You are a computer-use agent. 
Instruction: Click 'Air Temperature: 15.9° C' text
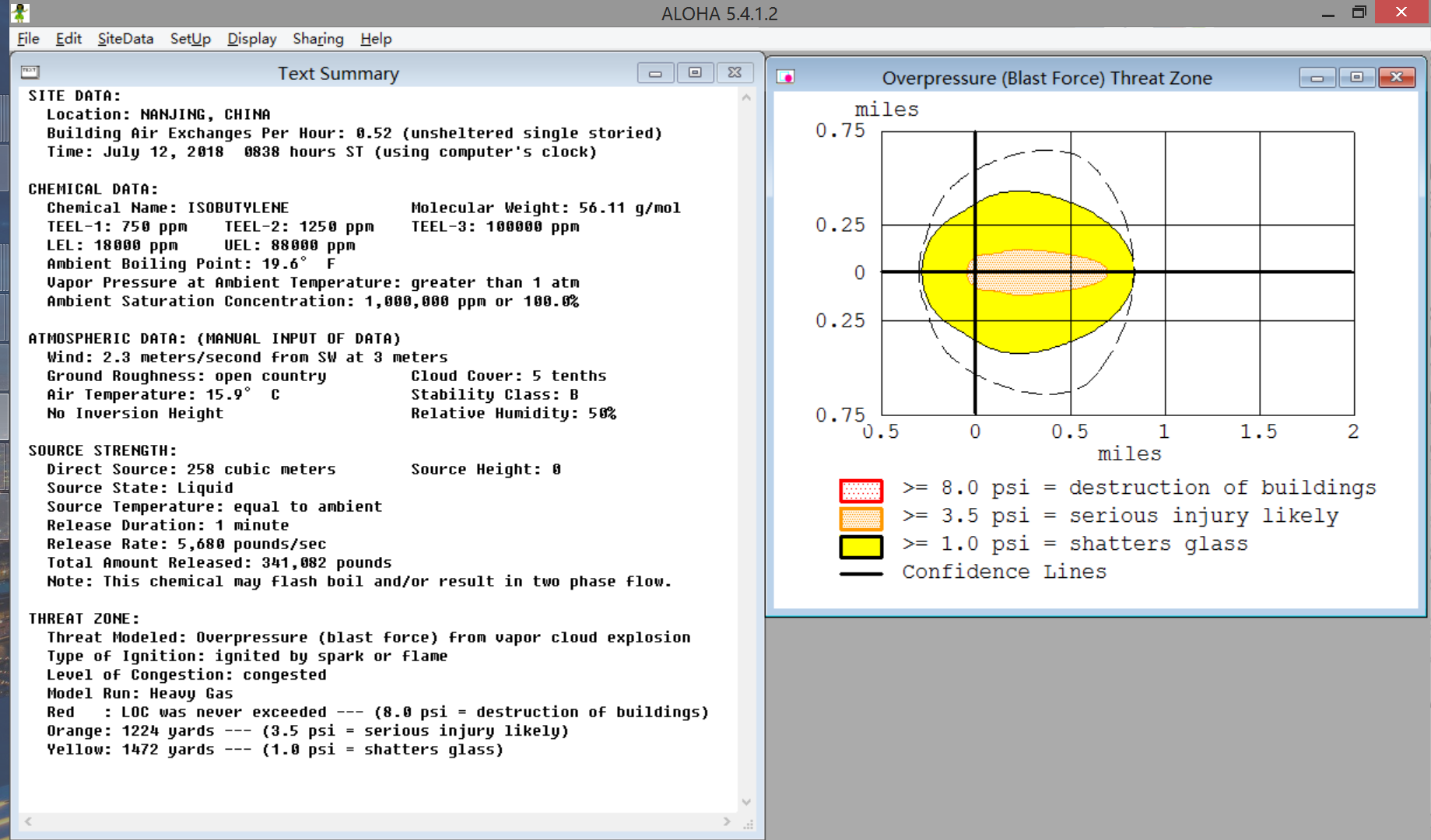point(163,394)
